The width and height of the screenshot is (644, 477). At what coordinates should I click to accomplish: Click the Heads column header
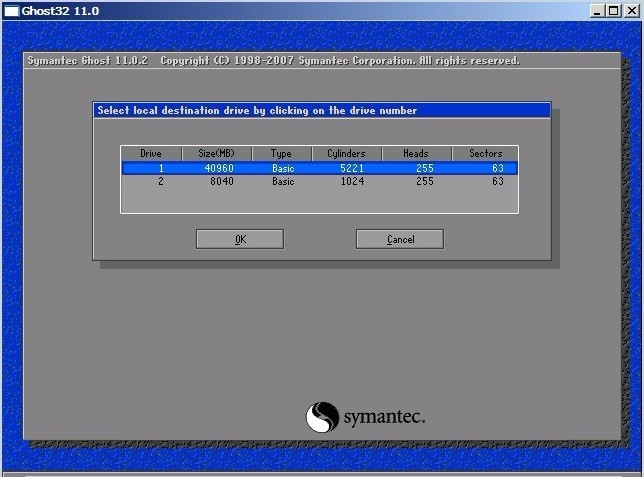(x=416, y=154)
